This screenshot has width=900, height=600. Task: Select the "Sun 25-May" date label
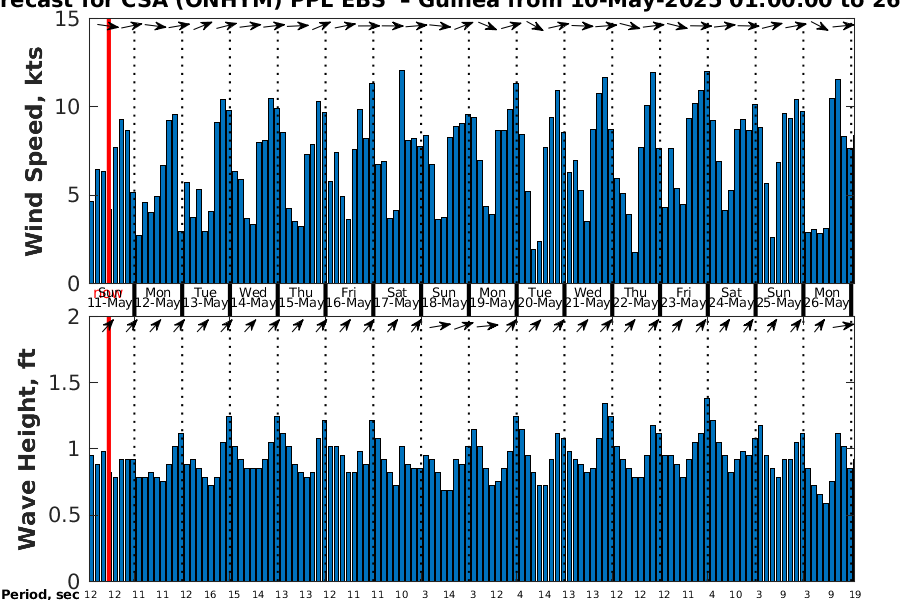779,298
